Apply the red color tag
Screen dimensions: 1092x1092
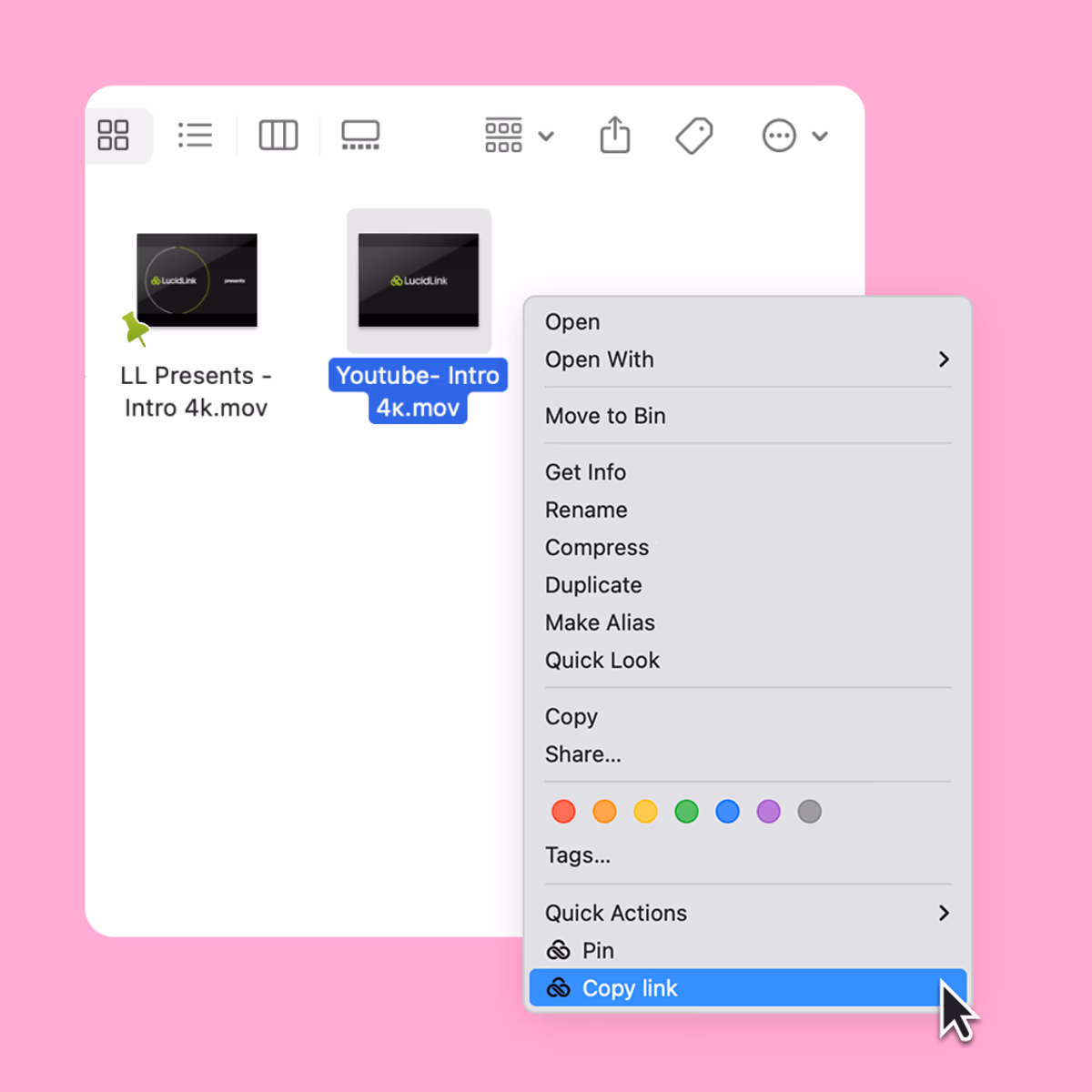click(563, 812)
